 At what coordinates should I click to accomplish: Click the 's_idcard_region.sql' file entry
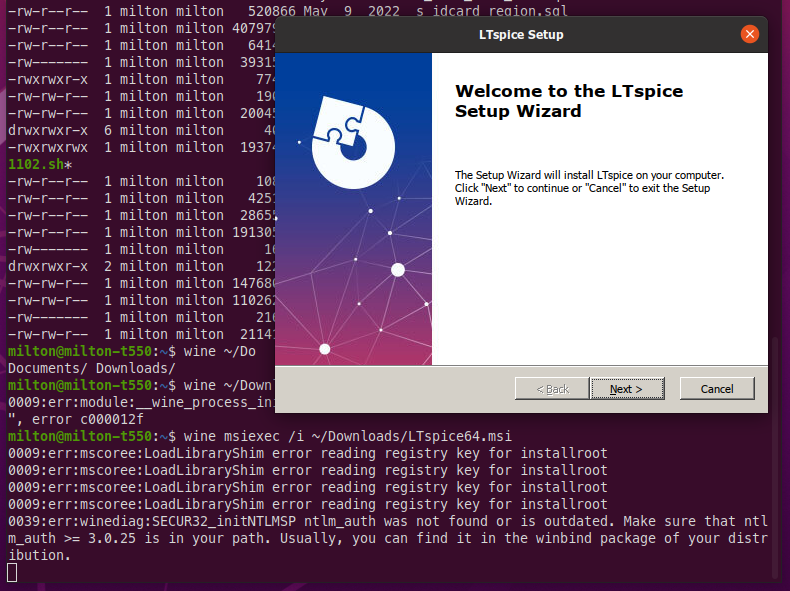492,11
